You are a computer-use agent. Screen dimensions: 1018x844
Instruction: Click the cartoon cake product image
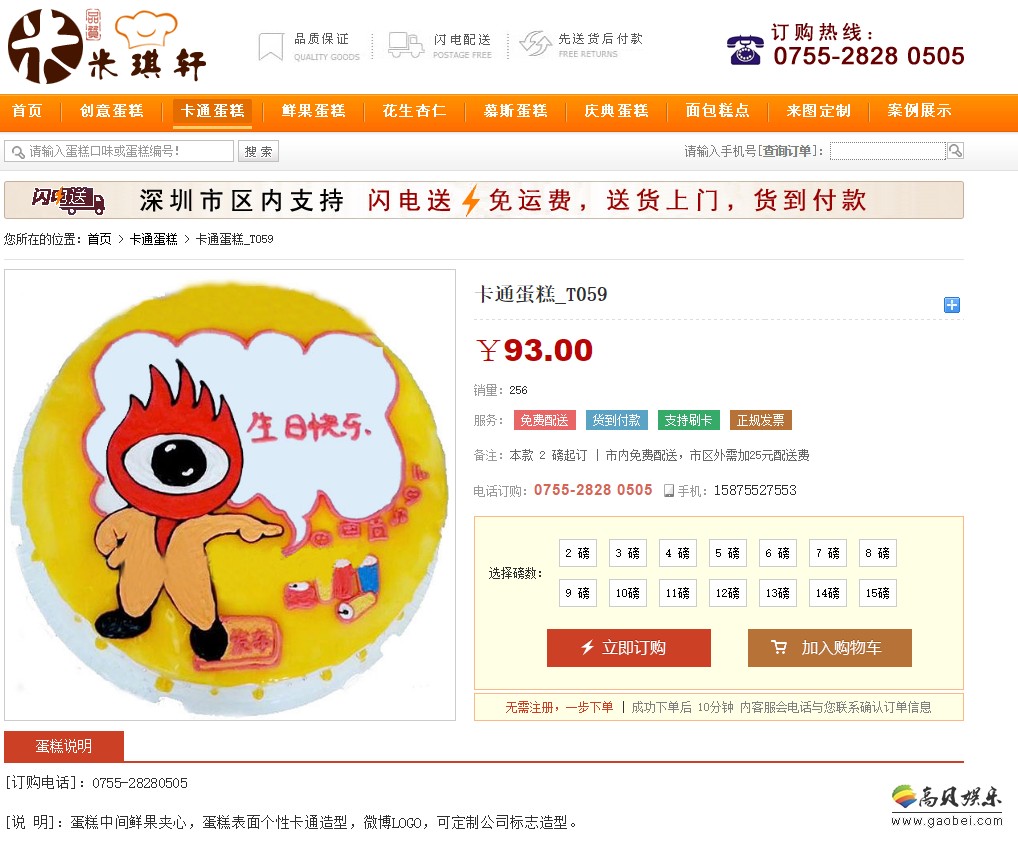230,495
